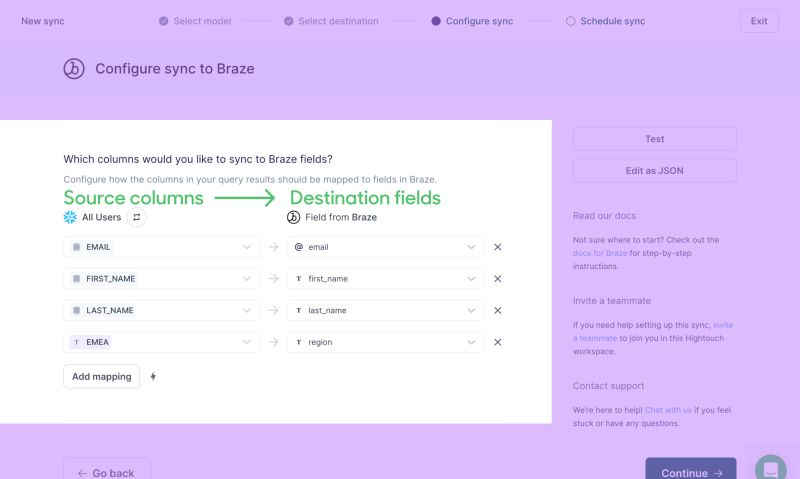
Task: Click the Field from Braze label
Action: coord(341,217)
